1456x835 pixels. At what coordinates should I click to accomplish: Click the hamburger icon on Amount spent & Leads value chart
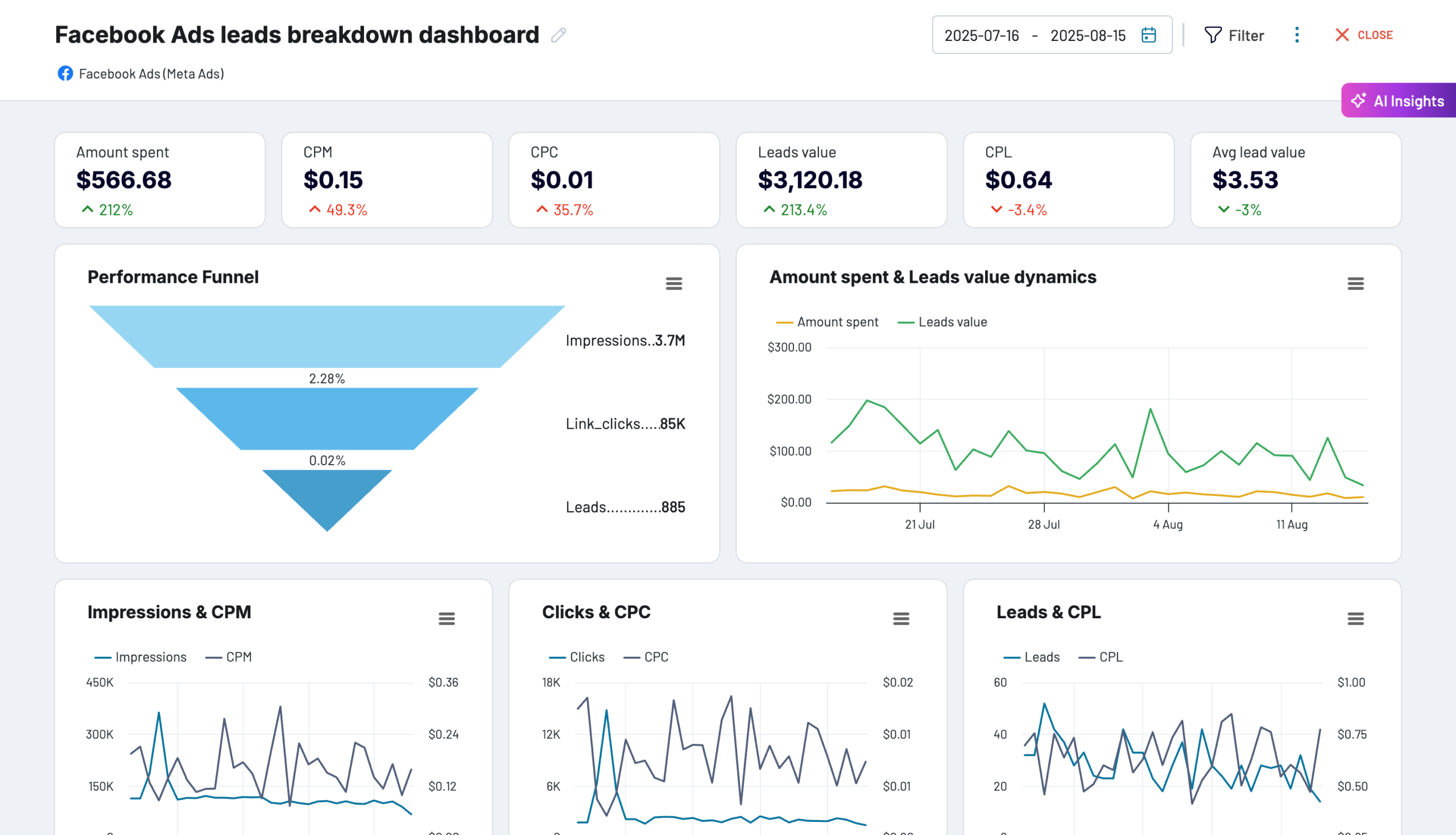(x=1356, y=283)
